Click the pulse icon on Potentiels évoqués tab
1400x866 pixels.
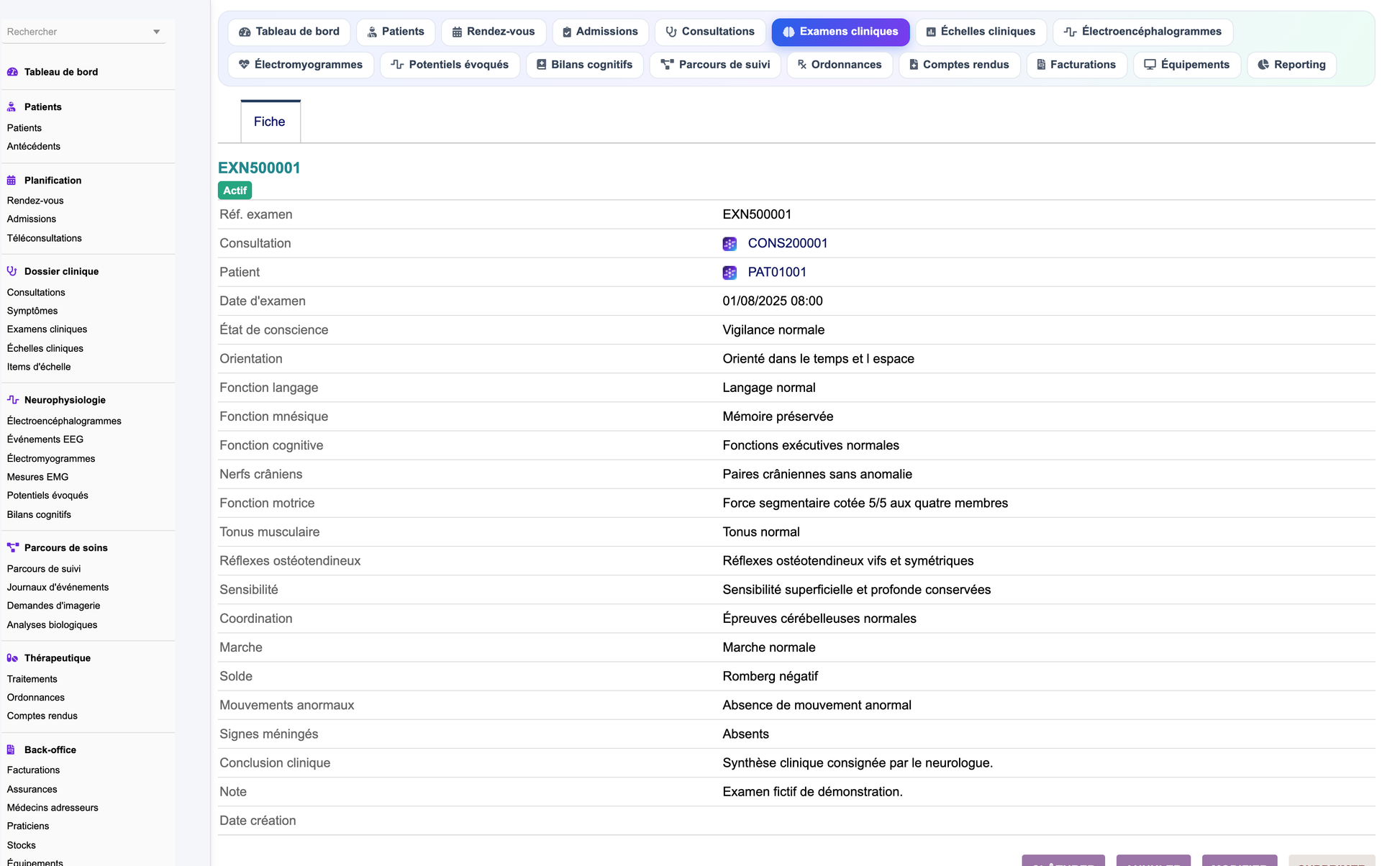coord(397,65)
